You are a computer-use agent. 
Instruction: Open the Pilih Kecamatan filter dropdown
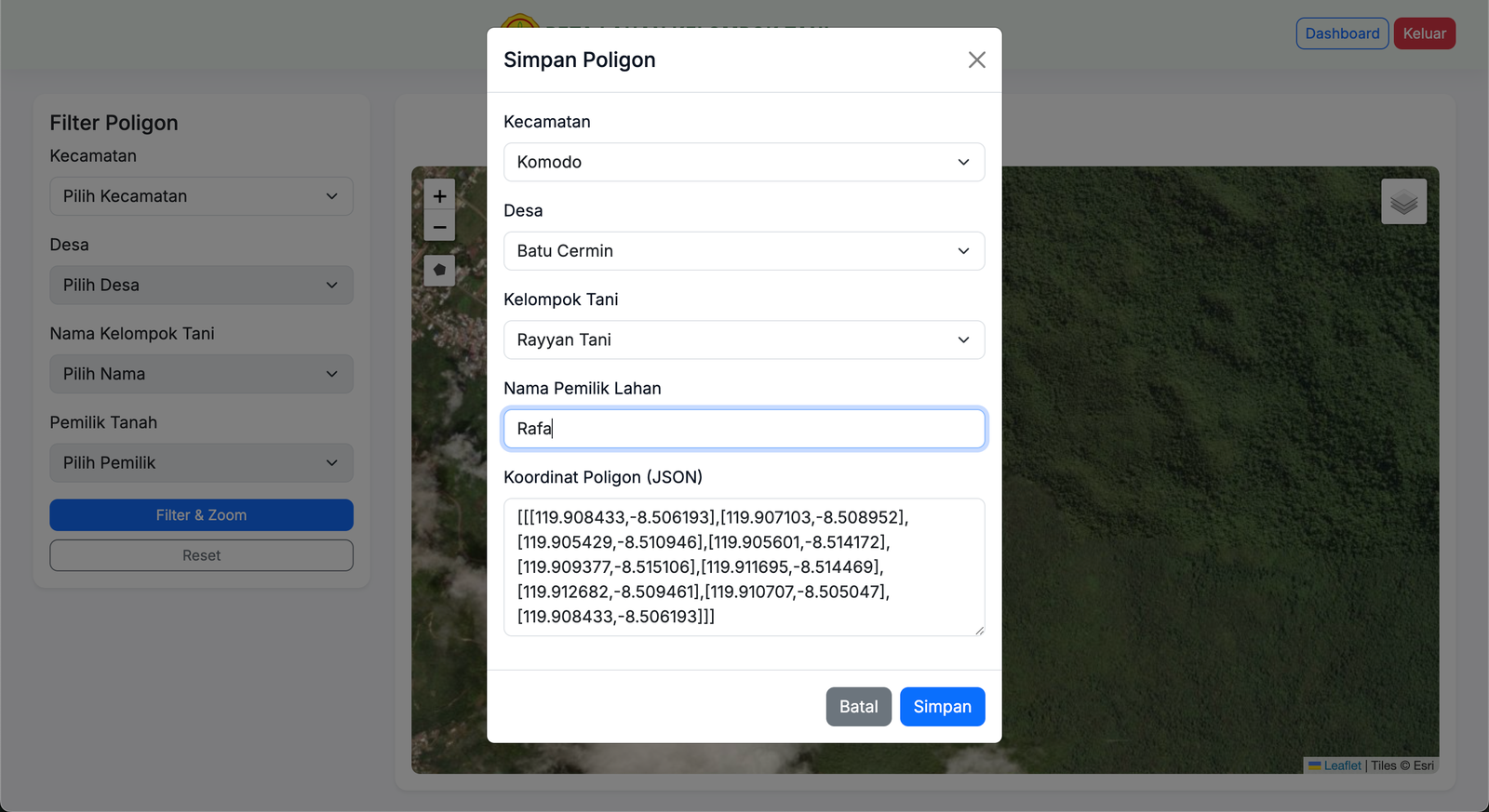[x=201, y=196]
